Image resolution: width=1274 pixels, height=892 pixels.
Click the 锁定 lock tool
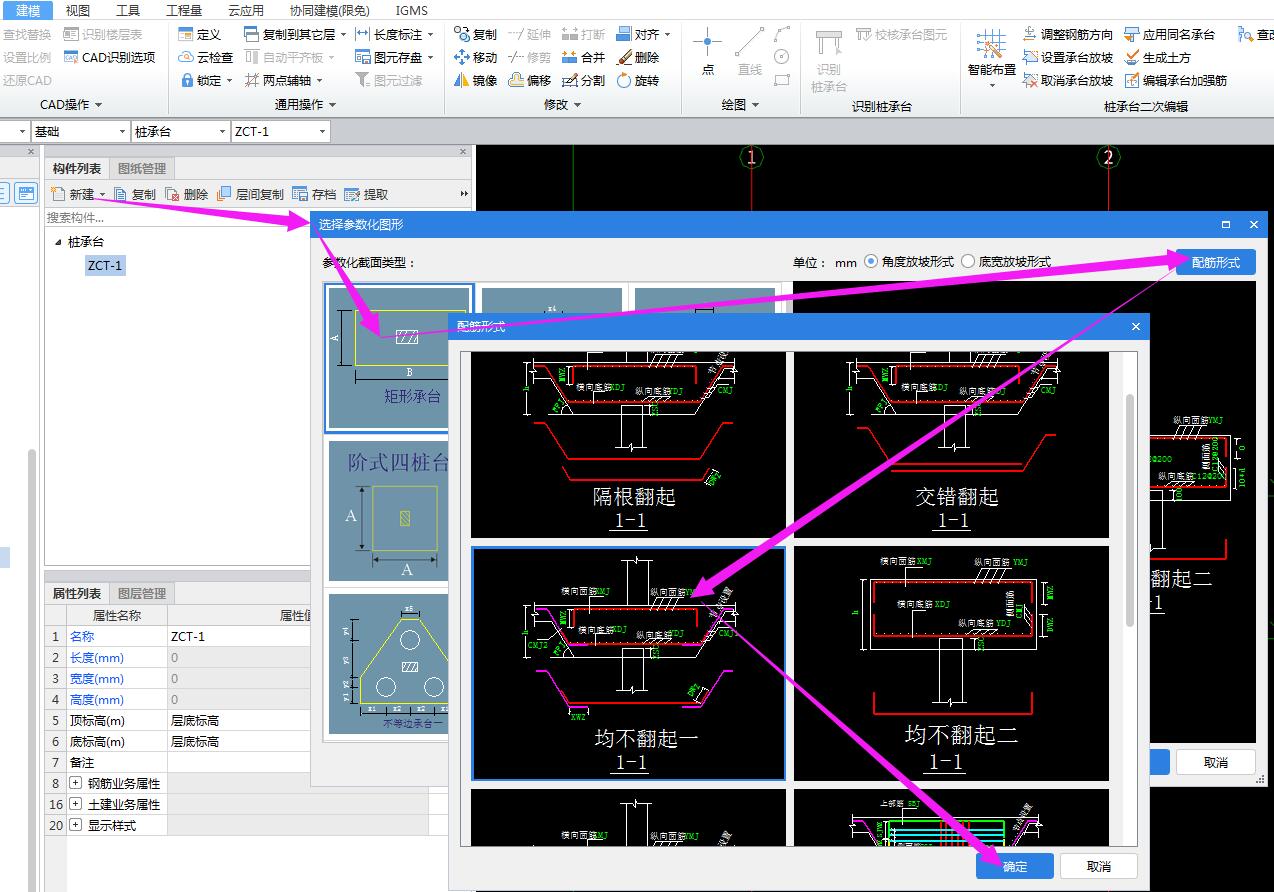206,80
